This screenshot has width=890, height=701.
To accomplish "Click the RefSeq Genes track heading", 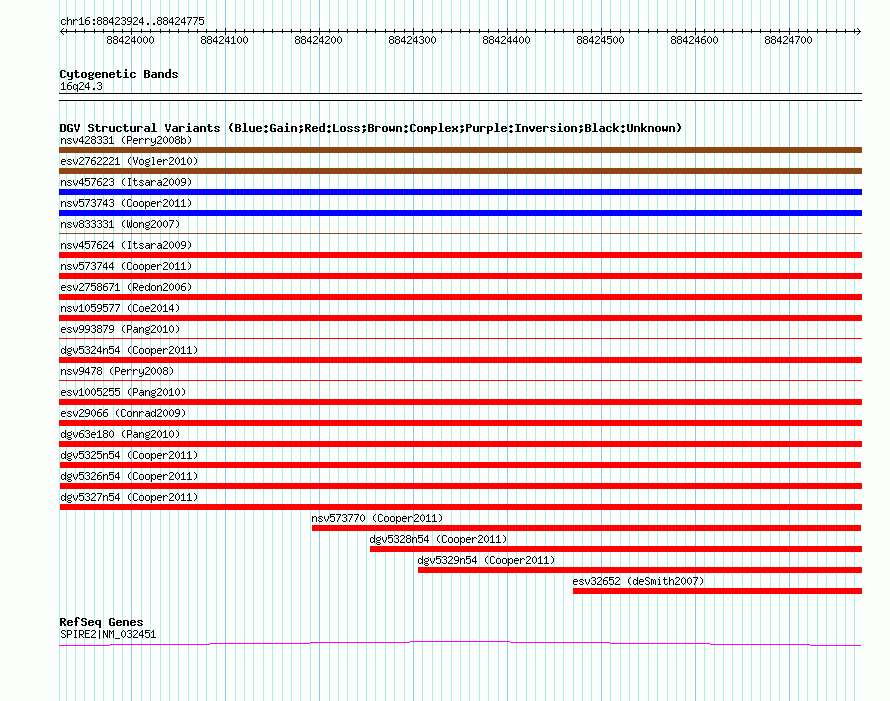I will point(101,622).
